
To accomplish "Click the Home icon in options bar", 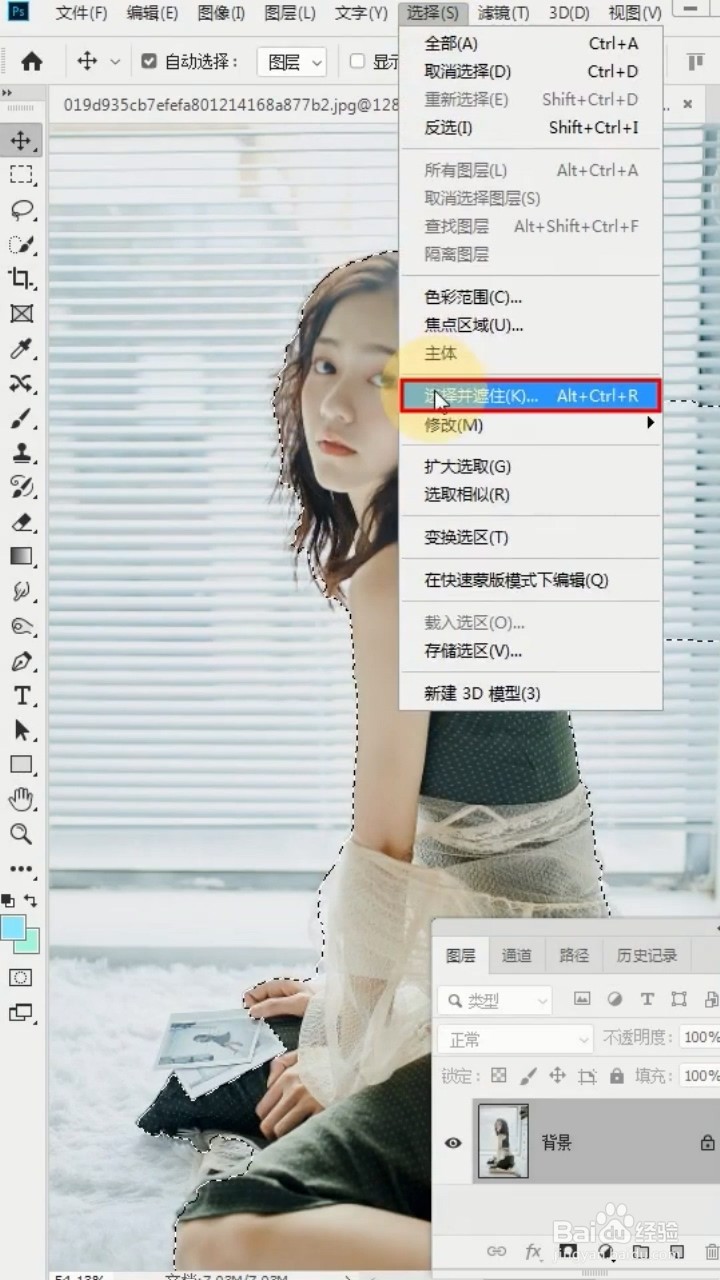I will coord(32,62).
